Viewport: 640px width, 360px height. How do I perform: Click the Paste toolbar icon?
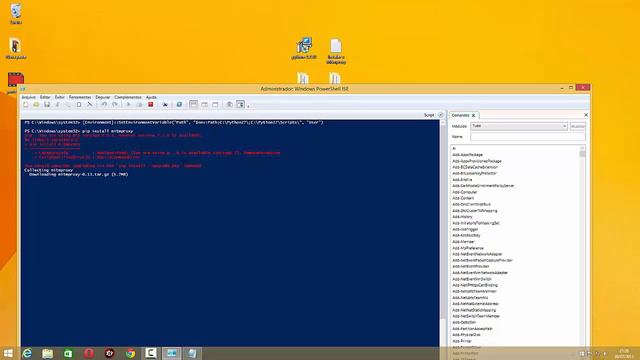point(79,105)
